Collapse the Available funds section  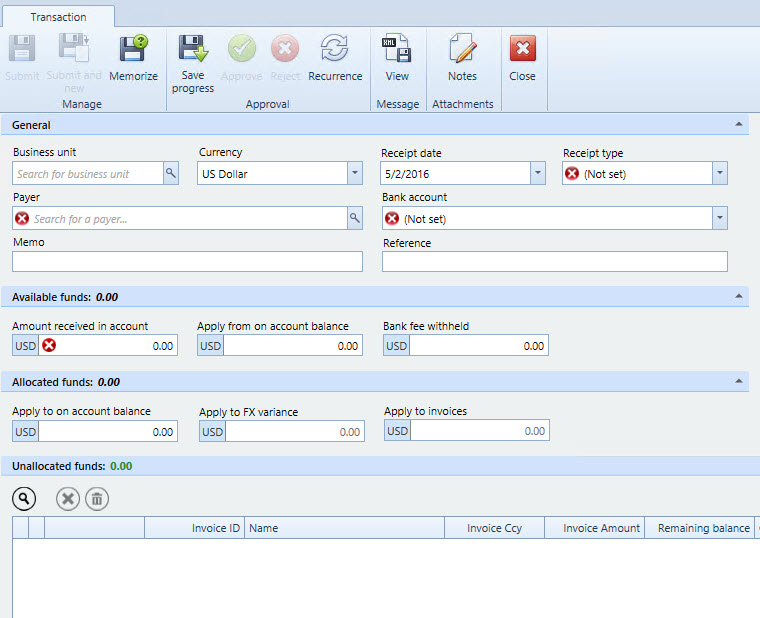(738, 297)
